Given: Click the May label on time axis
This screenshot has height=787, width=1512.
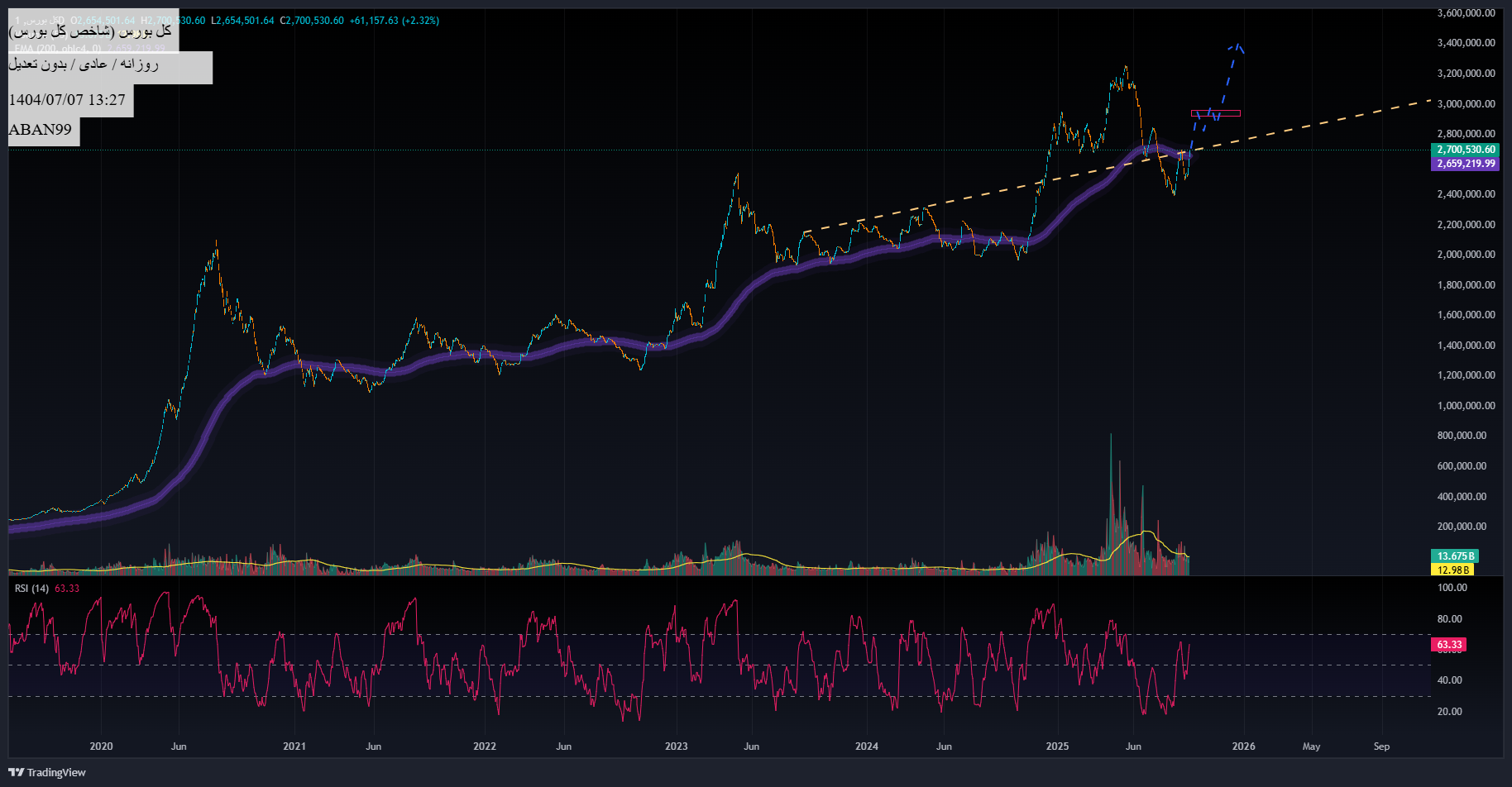Looking at the screenshot, I should (x=1311, y=746).
